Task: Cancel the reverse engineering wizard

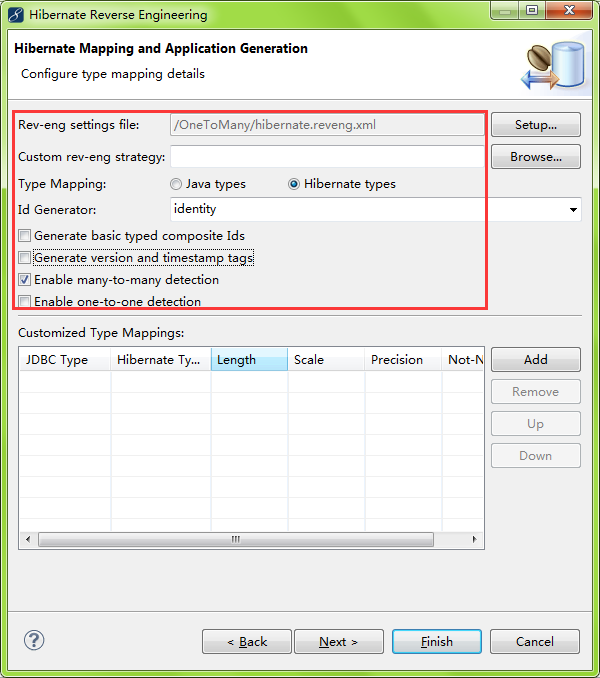Action: [535, 642]
